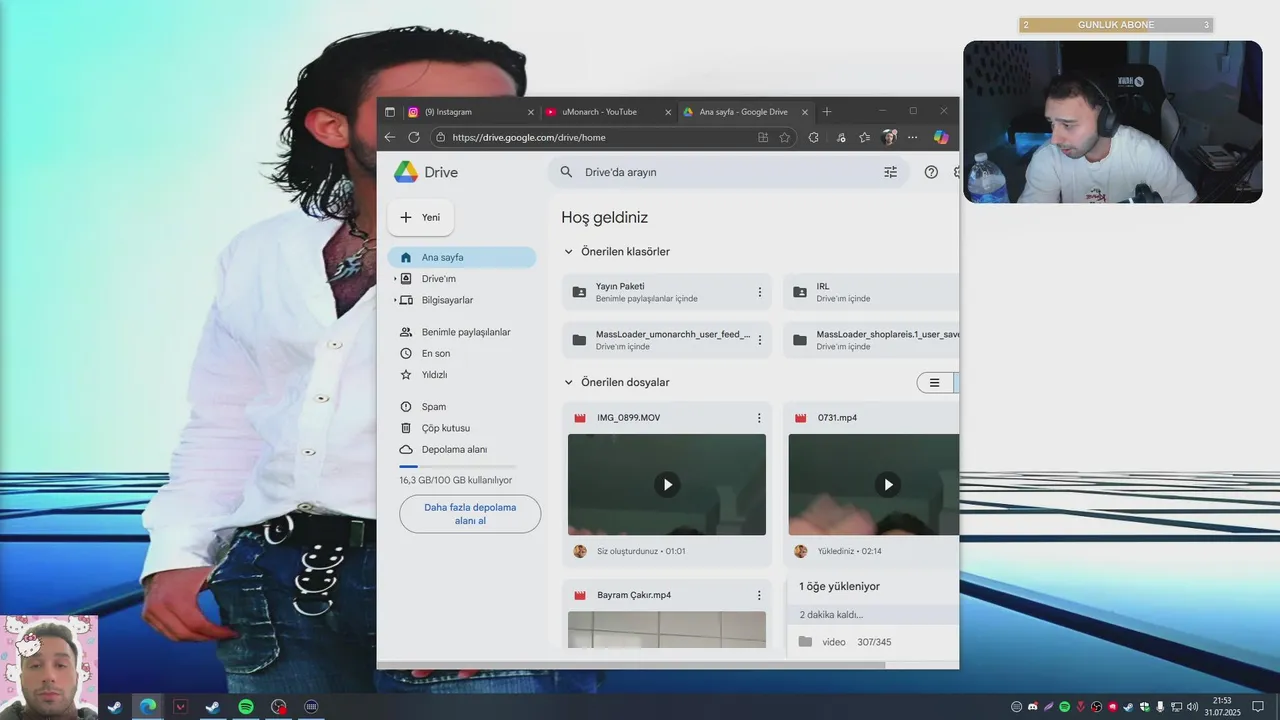Image resolution: width=1280 pixels, height=720 pixels.
Task: Open more actions for IMG_0899.MOV
Action: coord(759,418)
